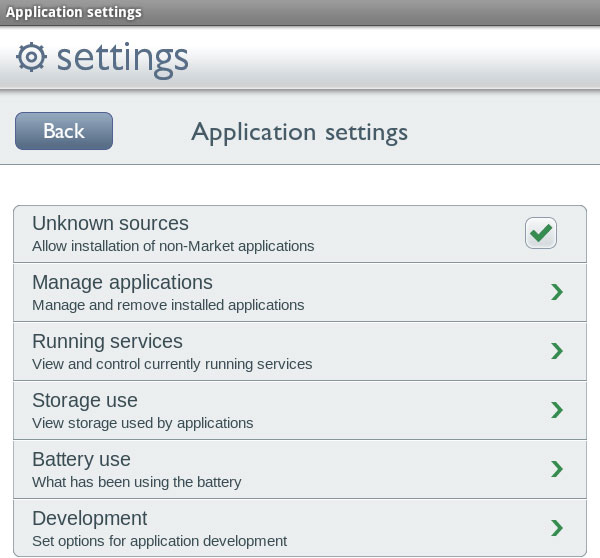This screenshot has width=600, height=558.
Task: Open Storage use using its chevron
Action: [x=557, y=410]
